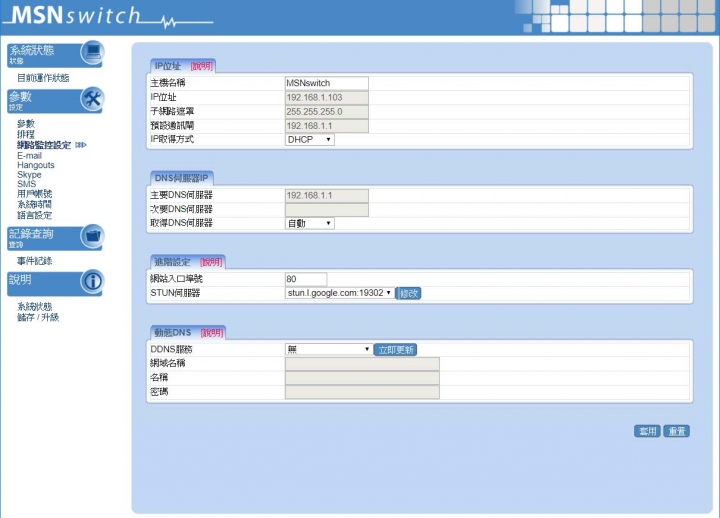Viewport: 720px width, 518px height.
Task: Click the System Status computer icon
Action: point(93,52)
